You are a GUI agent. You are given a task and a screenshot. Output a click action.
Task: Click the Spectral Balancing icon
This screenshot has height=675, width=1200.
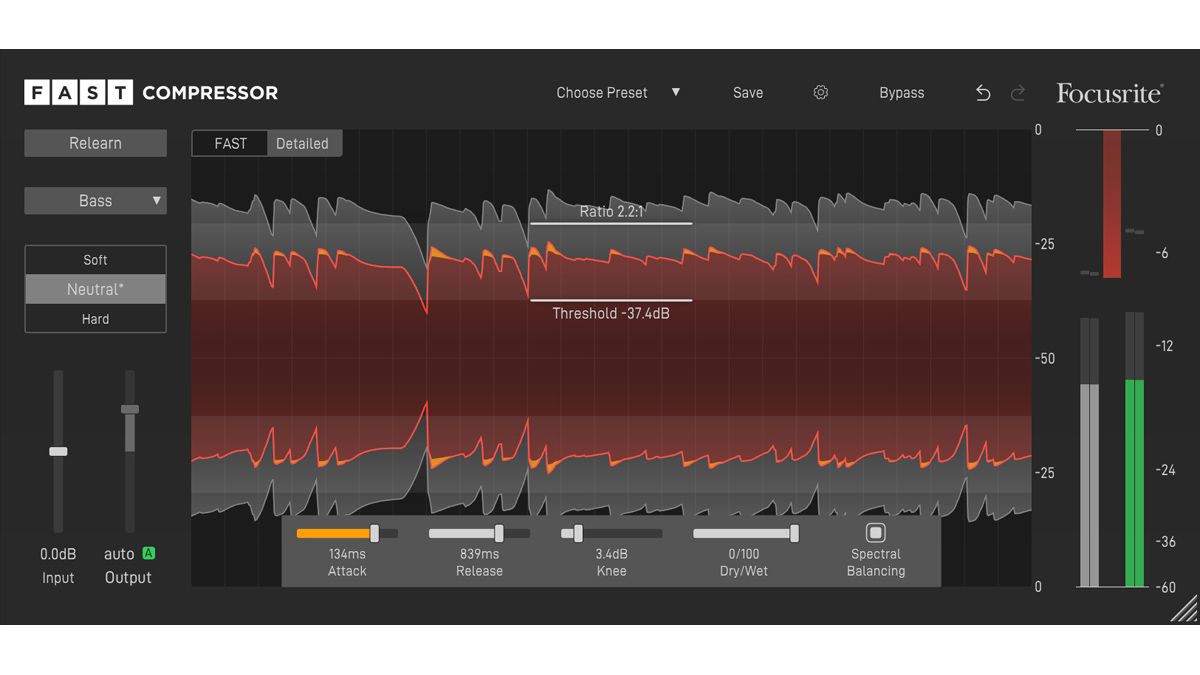[875, 532]
